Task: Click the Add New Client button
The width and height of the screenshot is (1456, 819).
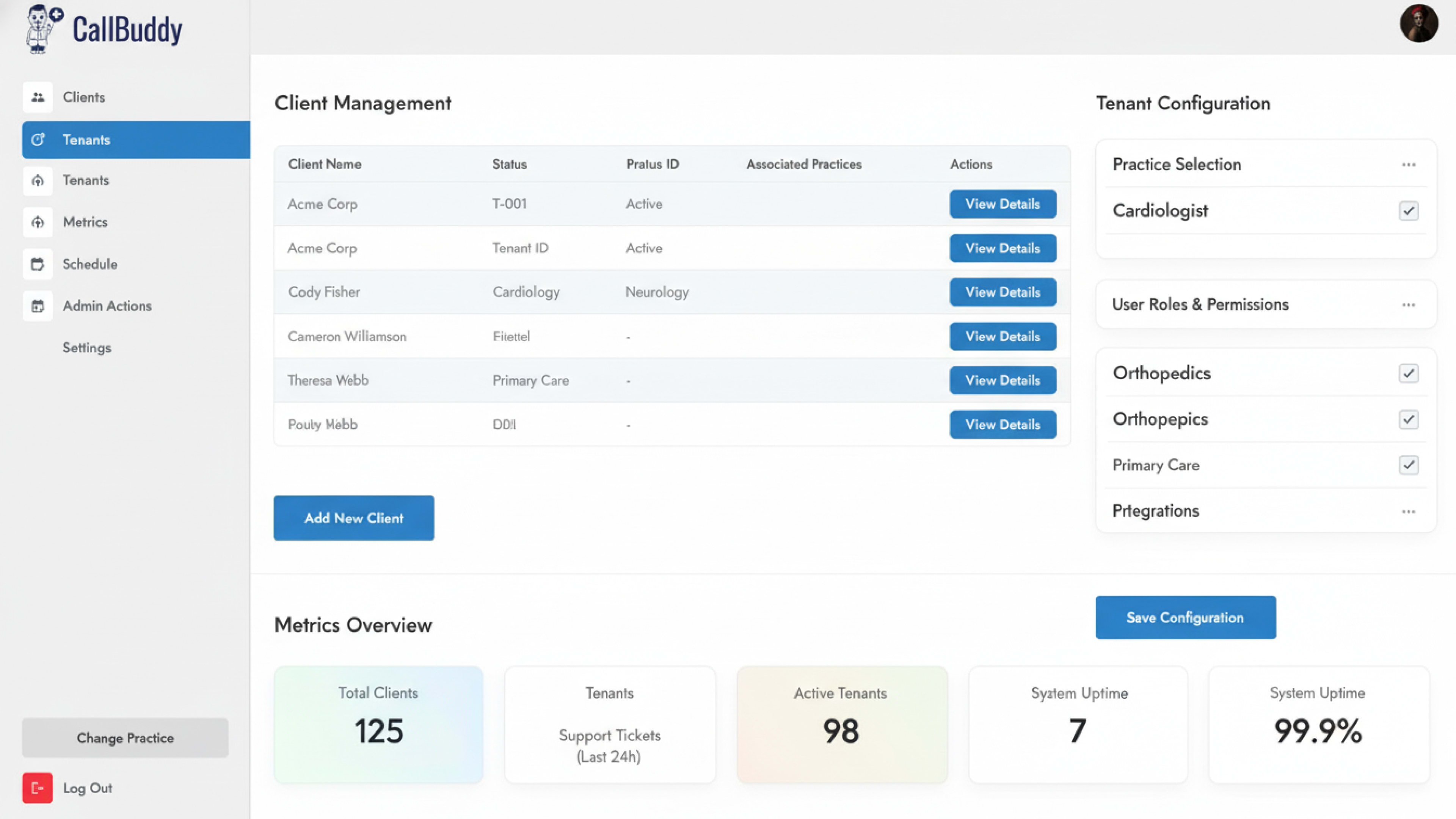Action: (354, 518)
